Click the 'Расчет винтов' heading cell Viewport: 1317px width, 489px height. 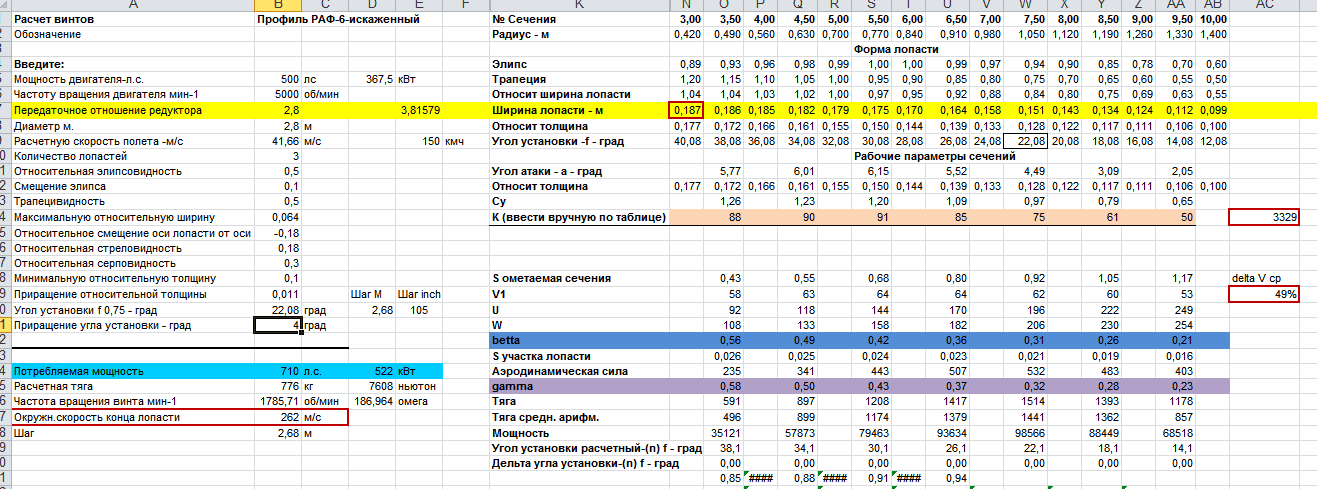(130, 19)
